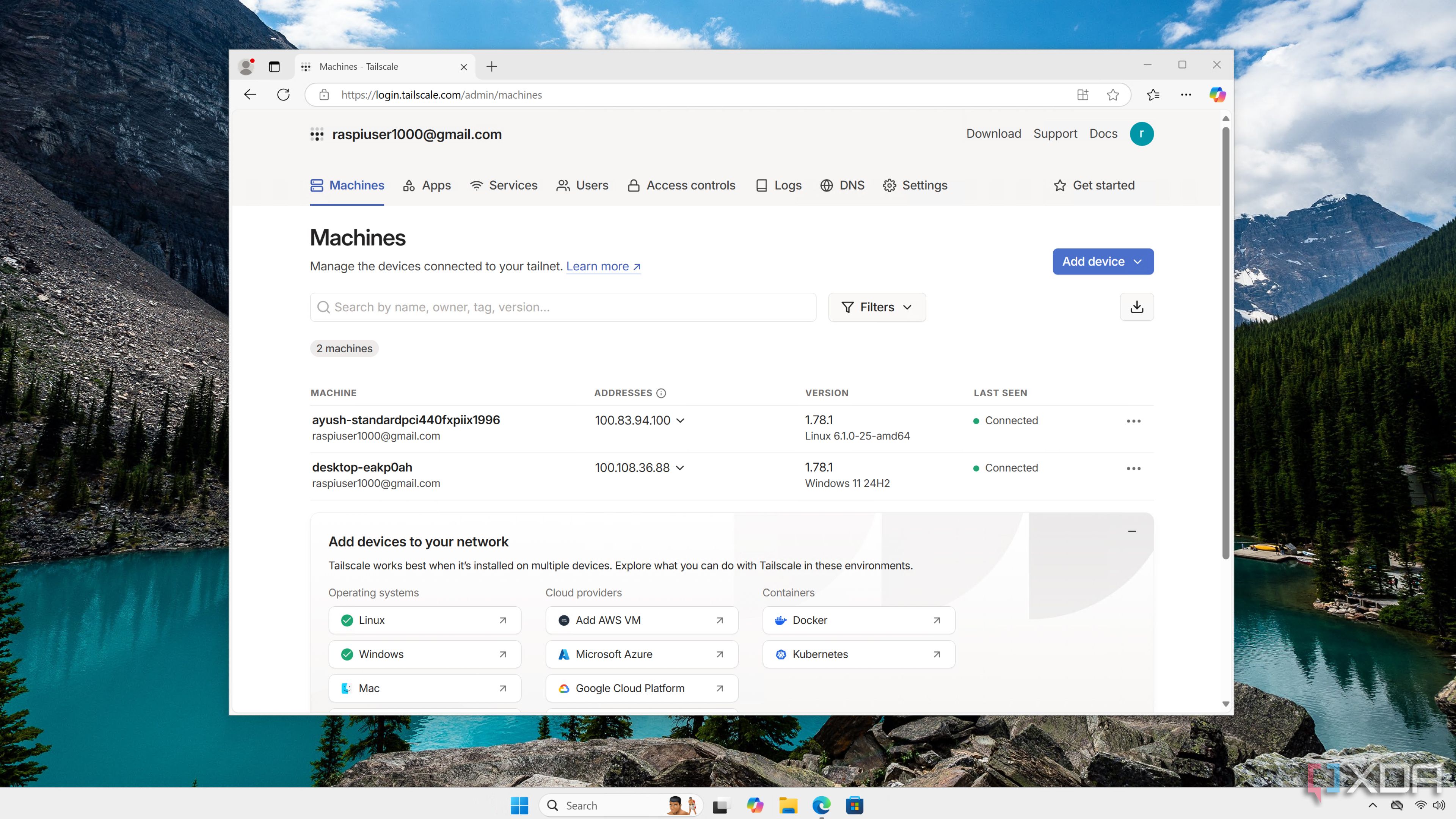1456x819 pixels.
Task: Collapse the Add devices to your network panel
Action: [x=1133, y=531]
